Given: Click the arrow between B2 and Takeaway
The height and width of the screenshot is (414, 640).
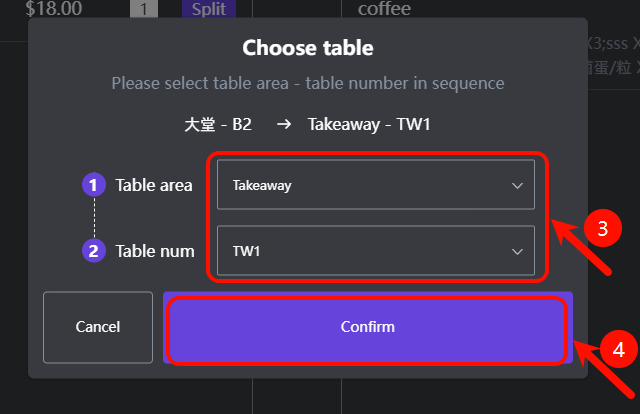Looking at the screenshot, I should click(x=283, y=125).
